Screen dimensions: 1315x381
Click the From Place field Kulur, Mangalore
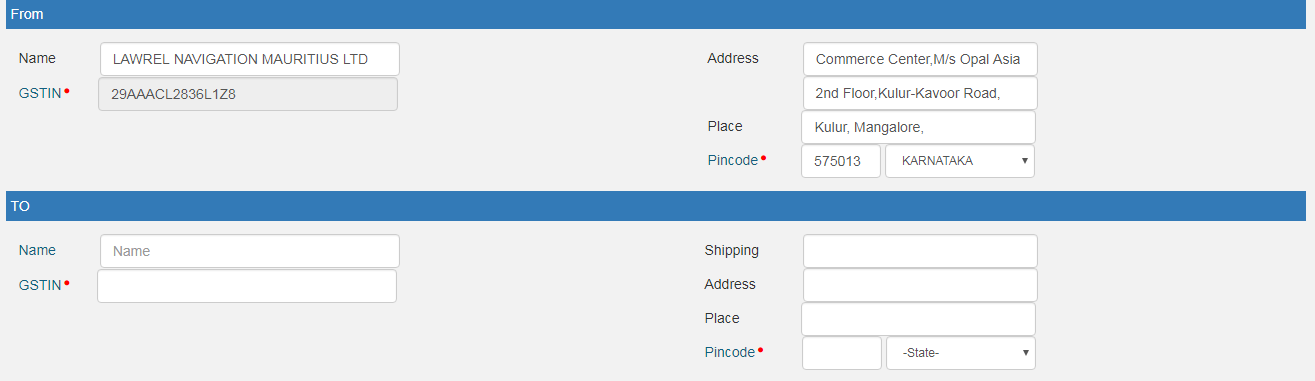pyautogui.click(x=918, y=127)
